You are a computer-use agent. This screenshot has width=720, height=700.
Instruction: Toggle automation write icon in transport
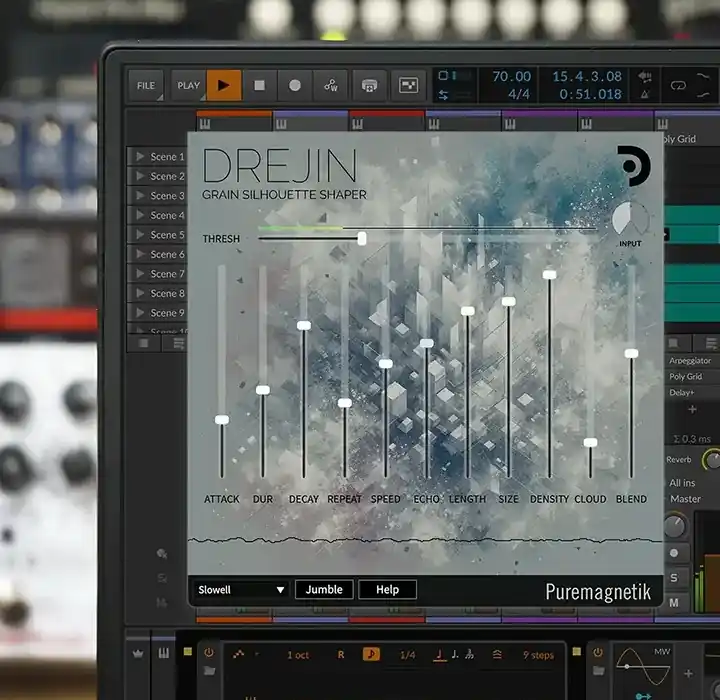click(331, 85)
